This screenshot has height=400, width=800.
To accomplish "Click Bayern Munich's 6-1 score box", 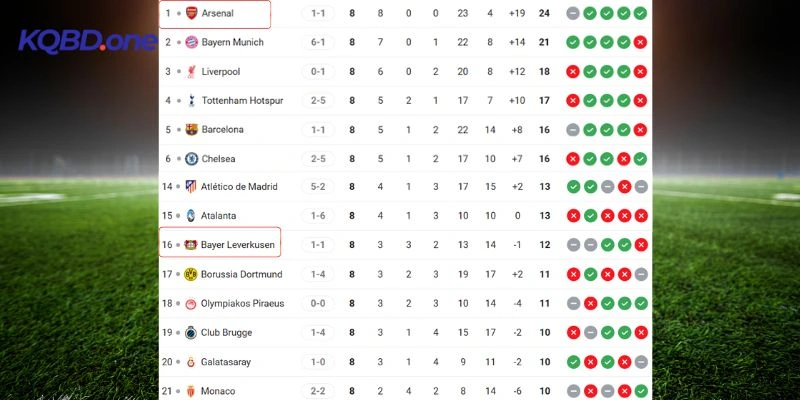I will 318,43.
